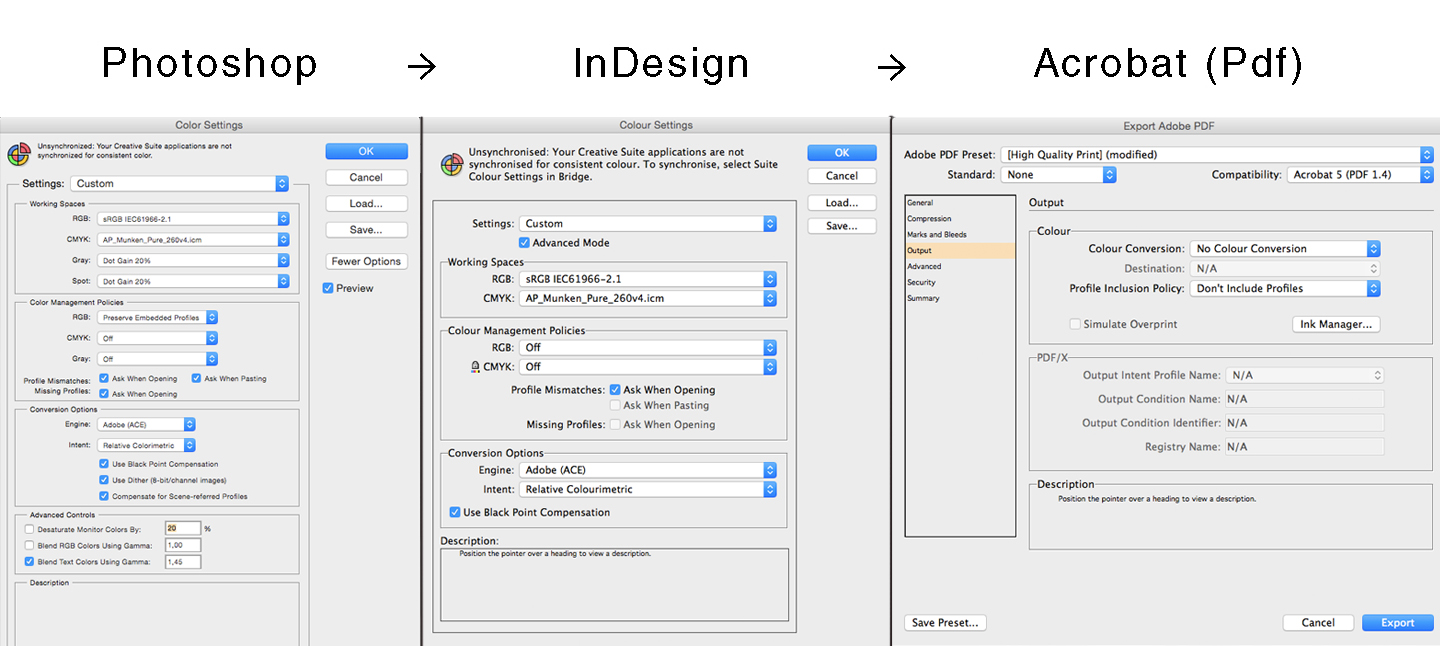1440x646 pixels.
Task: Select Marks and Bleeds in sidebar
Action: [x=960, y=235]
